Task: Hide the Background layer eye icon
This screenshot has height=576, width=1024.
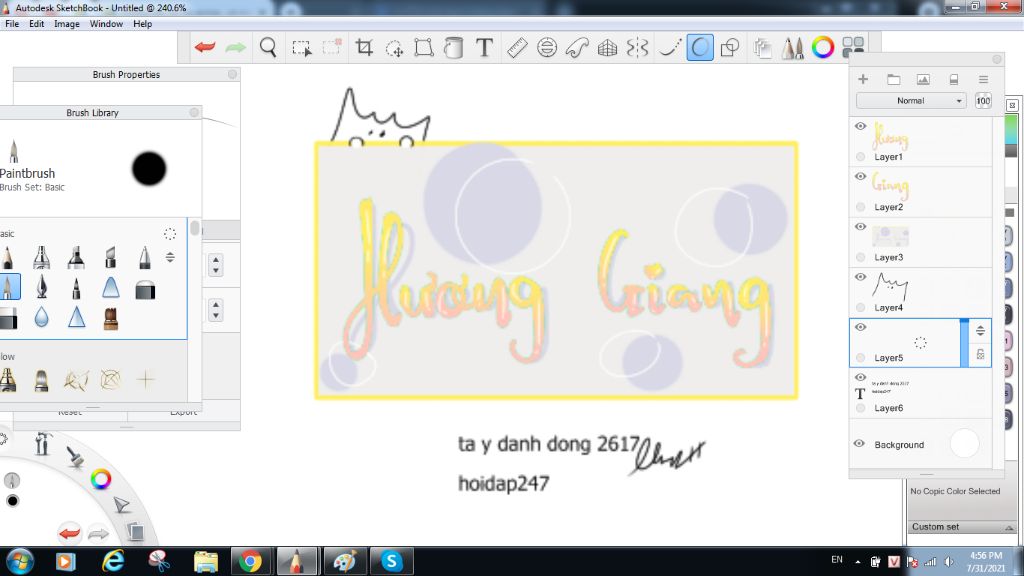Action: click(x=859, y=443)
